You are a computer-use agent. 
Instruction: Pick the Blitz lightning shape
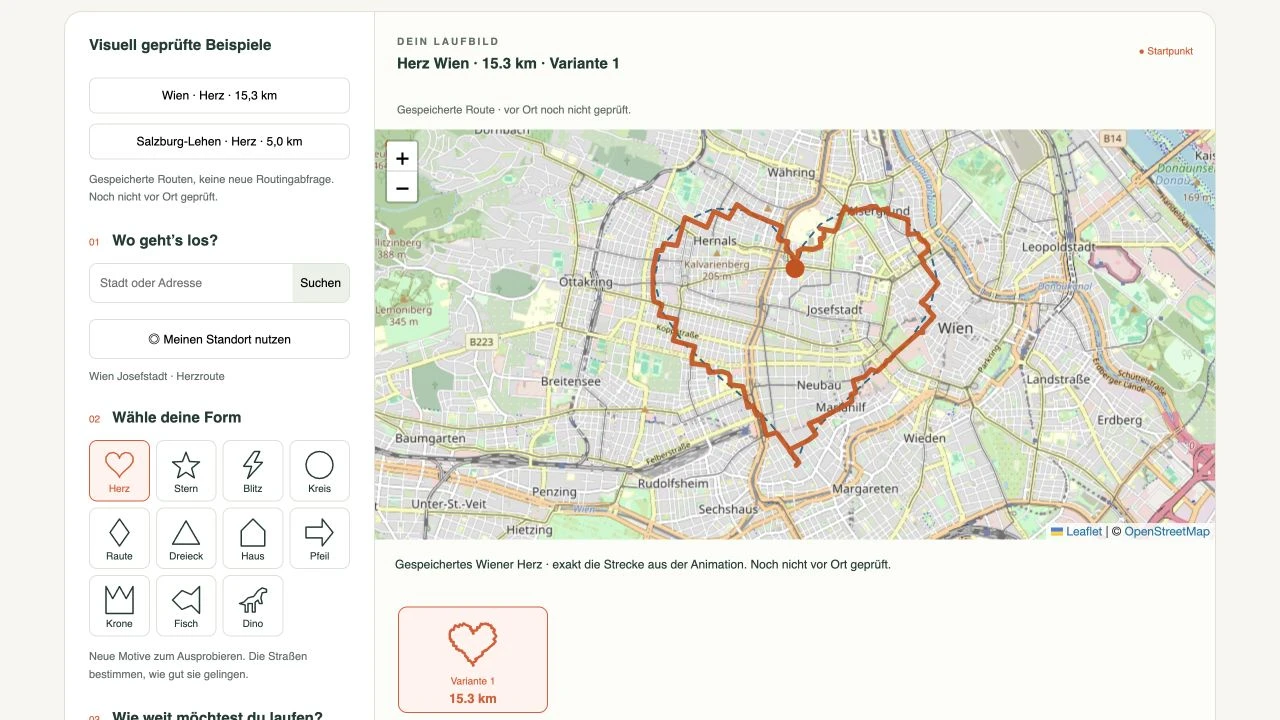[x=253, y=470]
